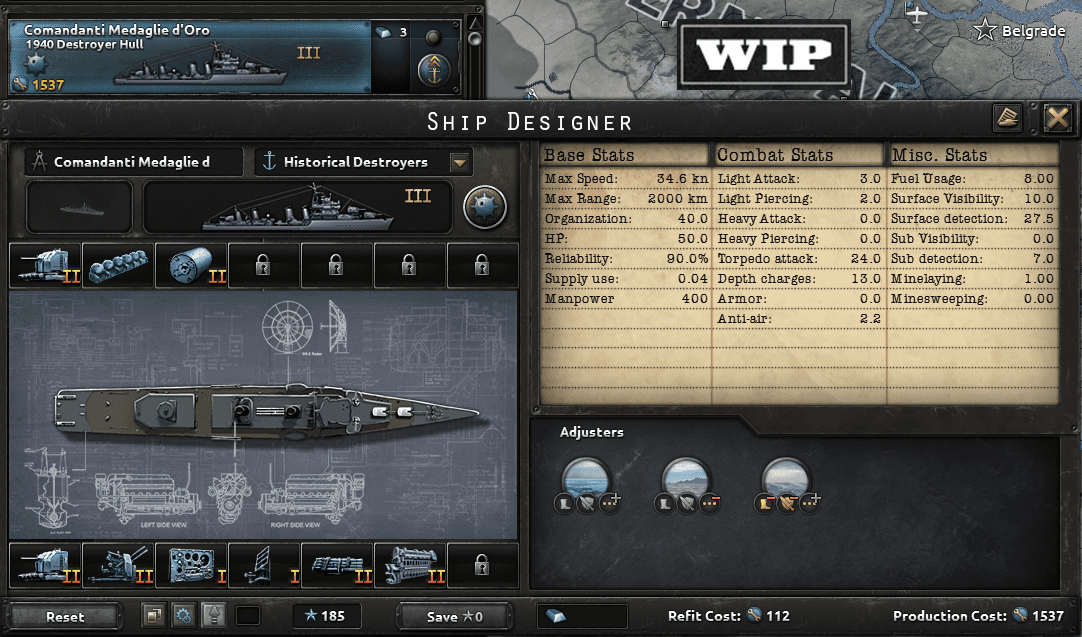Click the duplicate design icon
The width and height of the screenshot is (1082, 637).
click(x=153, y=616)
